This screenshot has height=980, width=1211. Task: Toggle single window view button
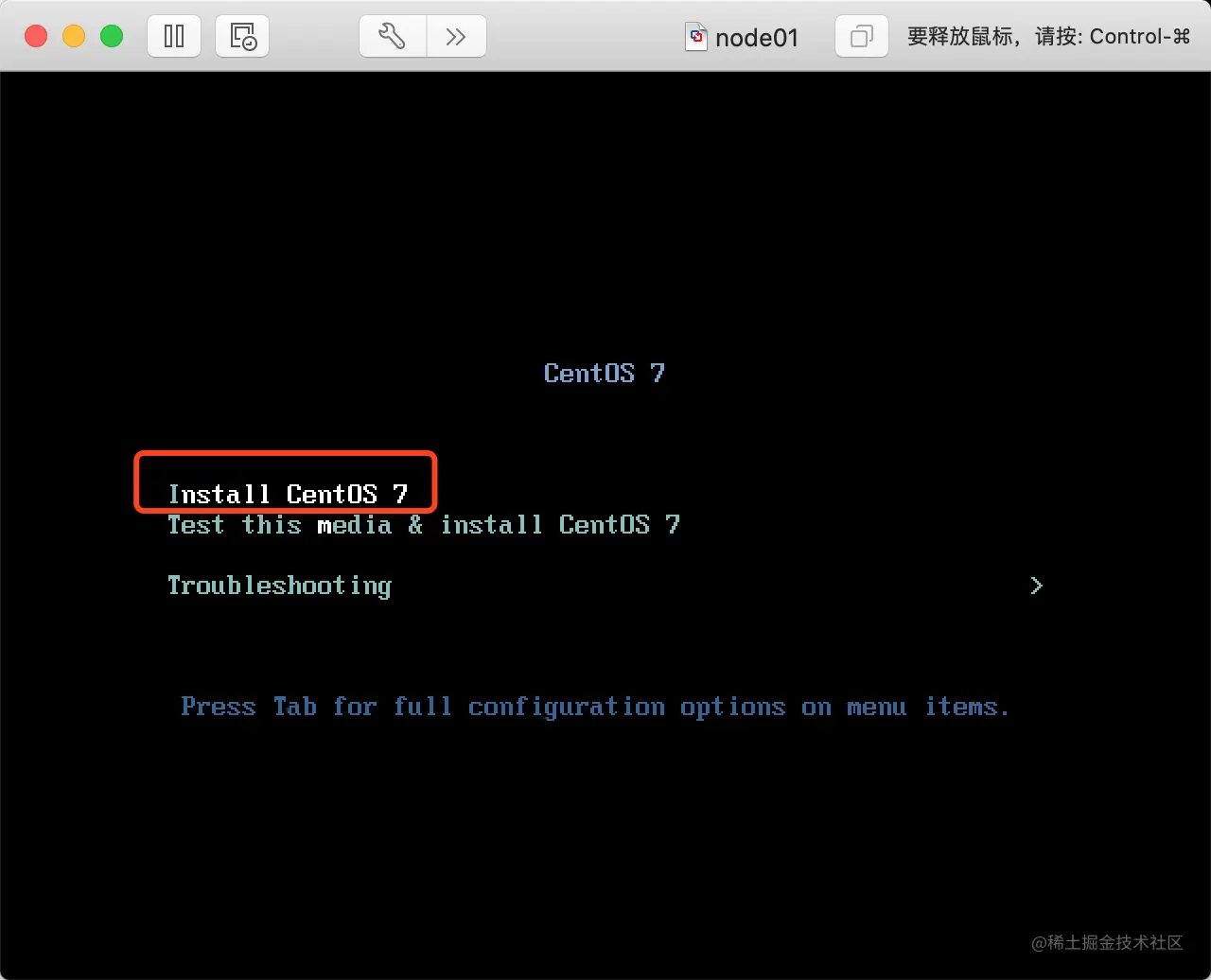tap(862, 37)
